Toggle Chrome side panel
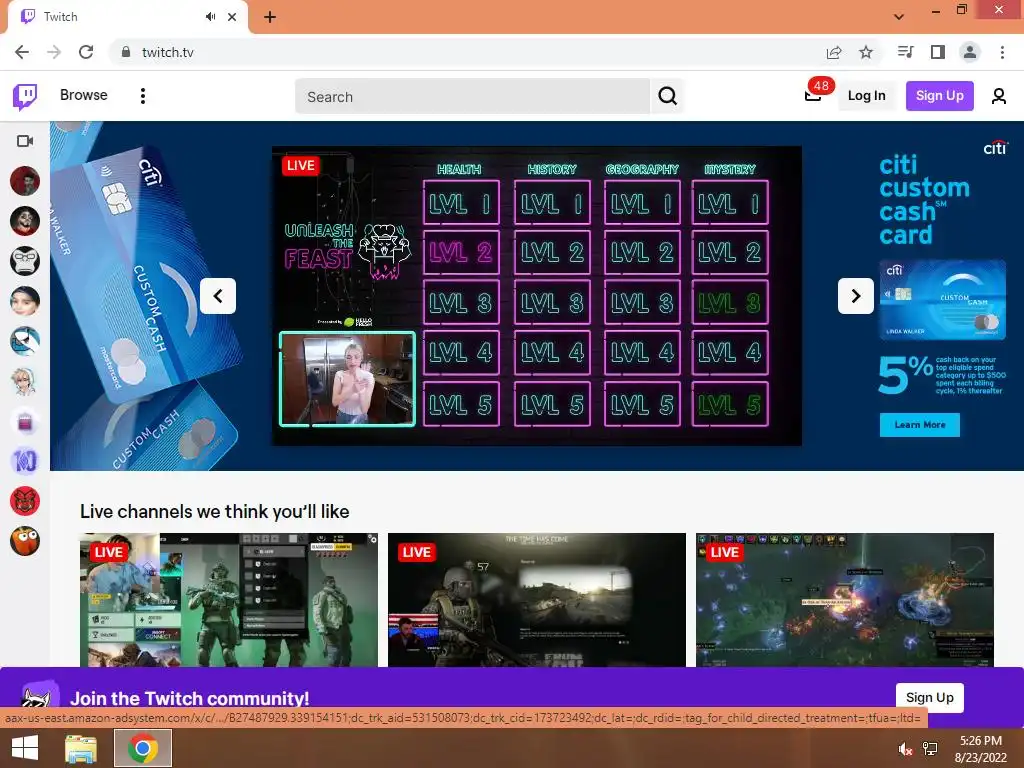The height and width of the screenshot is (768, 1024). coord(938,52)
